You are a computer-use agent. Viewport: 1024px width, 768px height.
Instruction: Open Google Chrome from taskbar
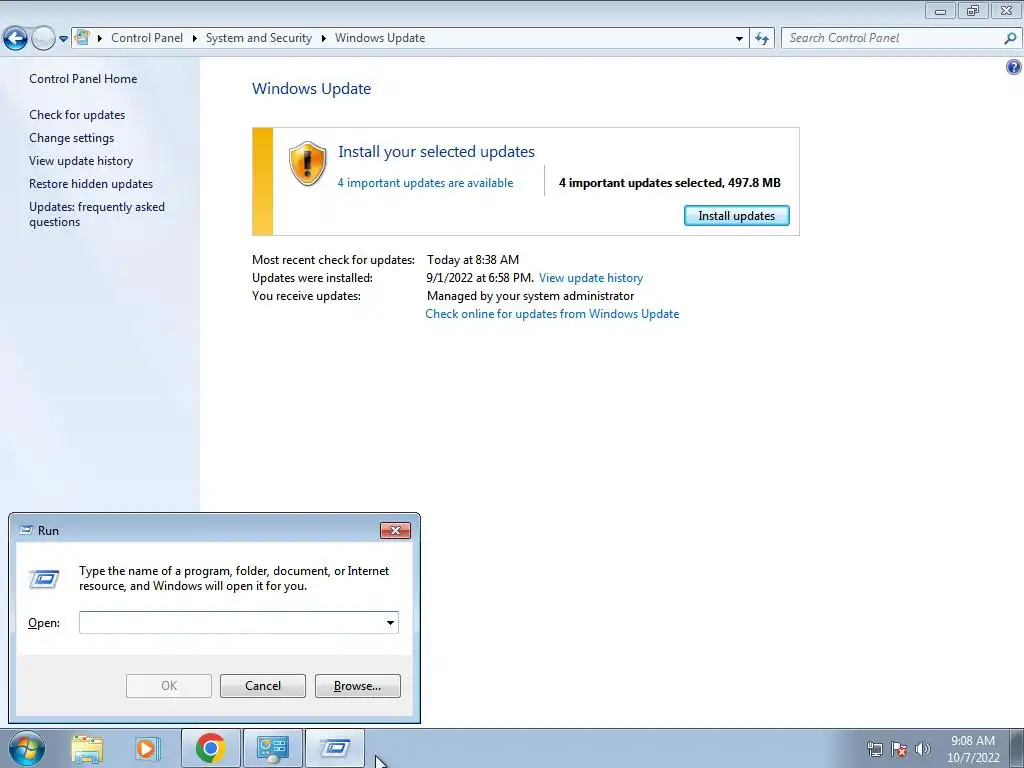coord(210,748)
